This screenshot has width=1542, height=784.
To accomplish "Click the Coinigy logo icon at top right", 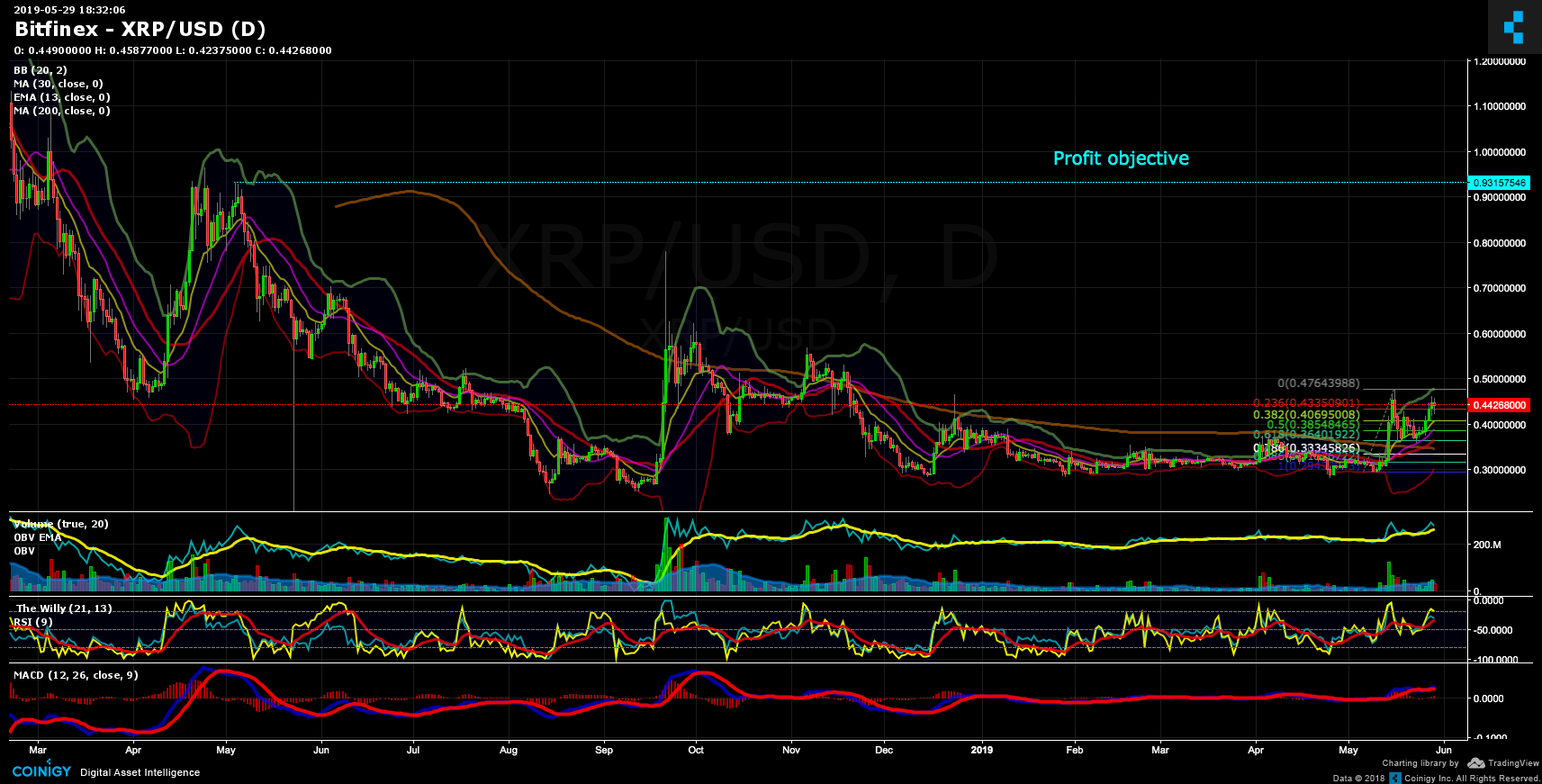I will 1514,27.
